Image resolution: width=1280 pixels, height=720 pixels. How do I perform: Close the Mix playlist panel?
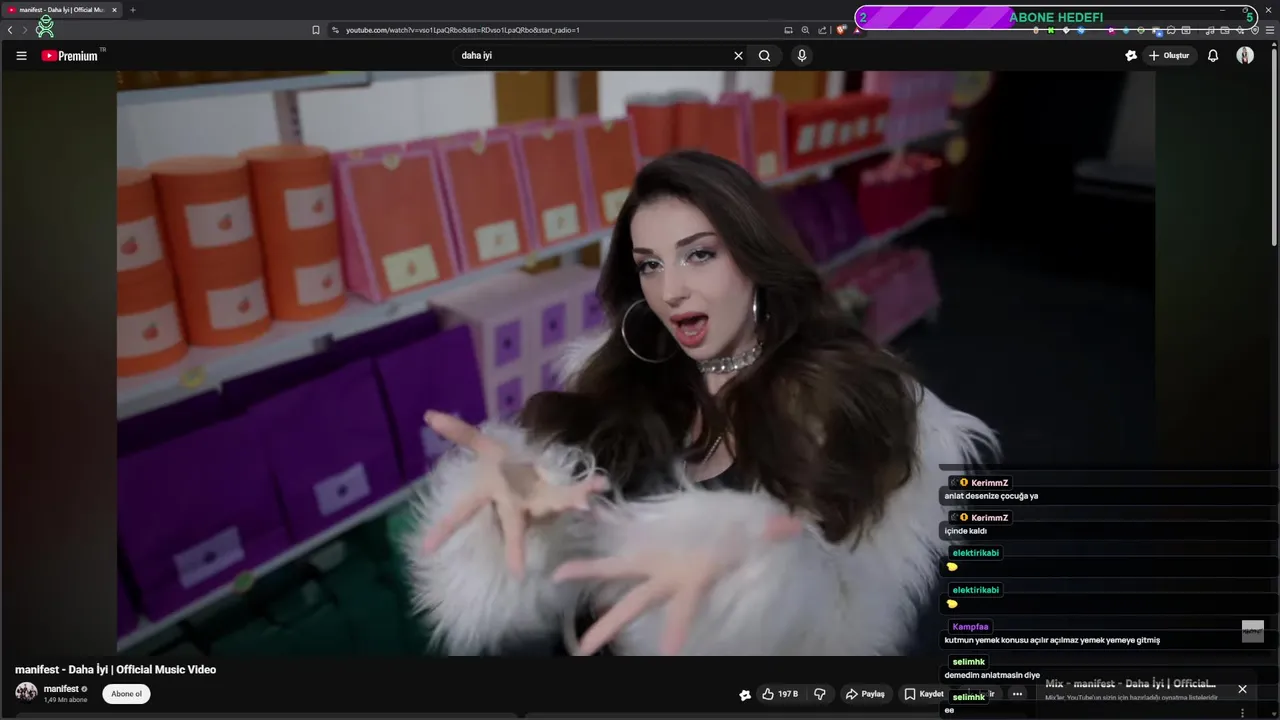(x=1242, y=689)
